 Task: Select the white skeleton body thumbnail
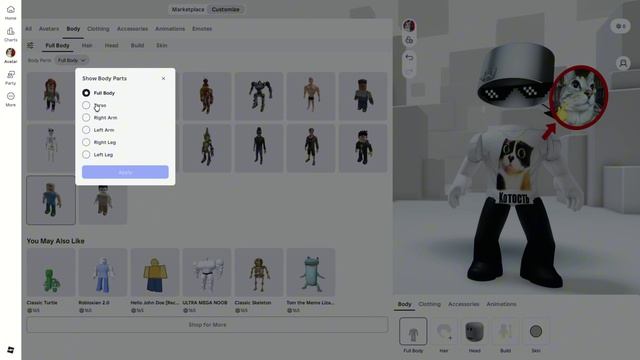(50, 148)
